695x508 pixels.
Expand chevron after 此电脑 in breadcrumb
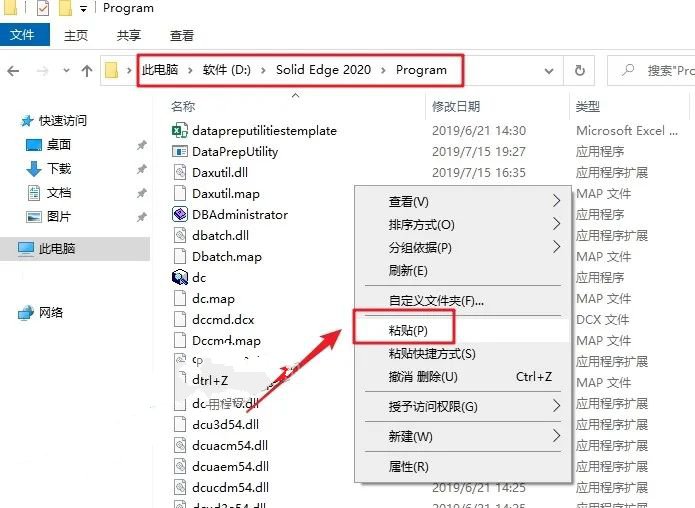[x=190, y=70]
